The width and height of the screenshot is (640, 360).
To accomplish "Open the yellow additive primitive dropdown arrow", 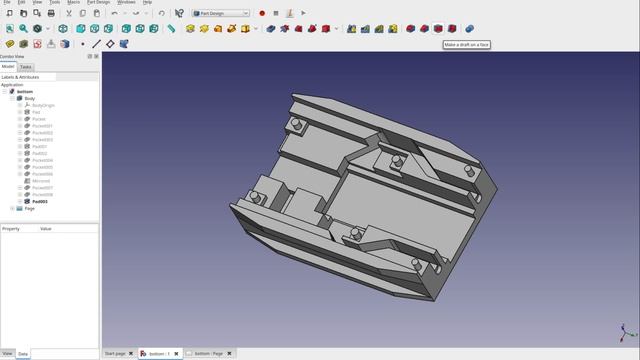I will 256,29.
